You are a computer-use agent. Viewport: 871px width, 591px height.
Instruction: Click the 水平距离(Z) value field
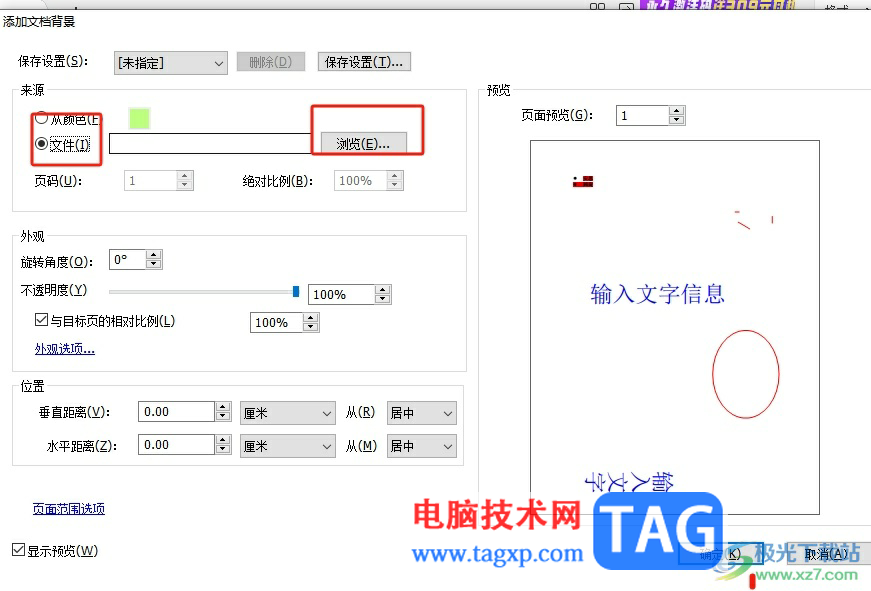[176, 444]
